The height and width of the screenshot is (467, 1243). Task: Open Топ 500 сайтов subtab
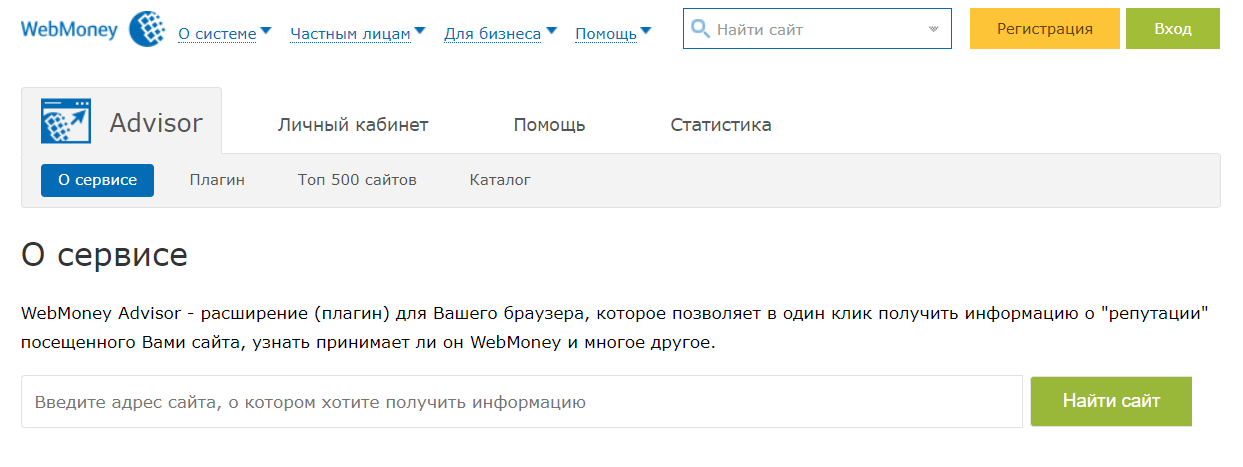357,180
